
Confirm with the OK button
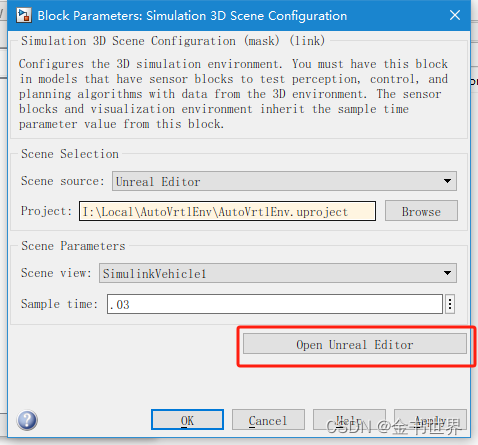point(187,420)
